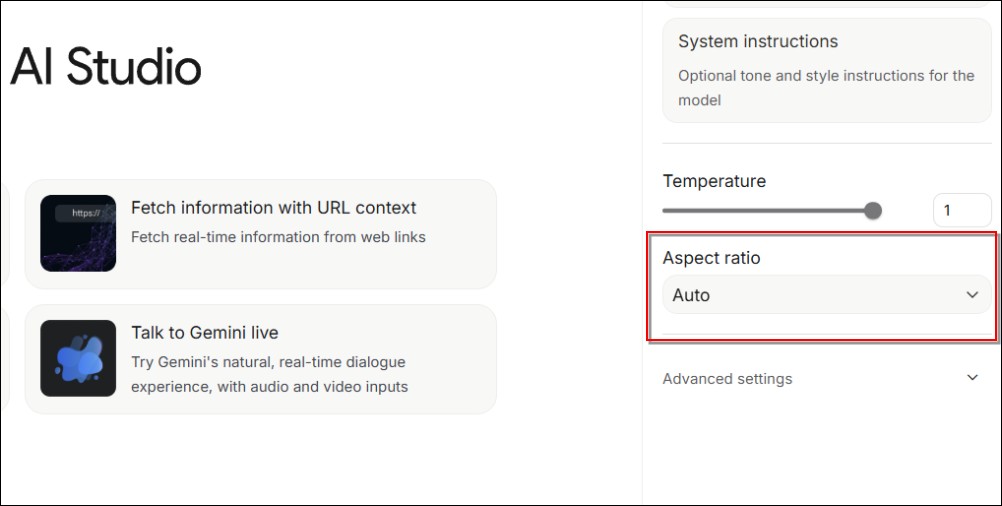The width and height of the screenshot is (1002, 506).
Task: Expand Advanced settings using its chevron
Action: pos(972,378)
